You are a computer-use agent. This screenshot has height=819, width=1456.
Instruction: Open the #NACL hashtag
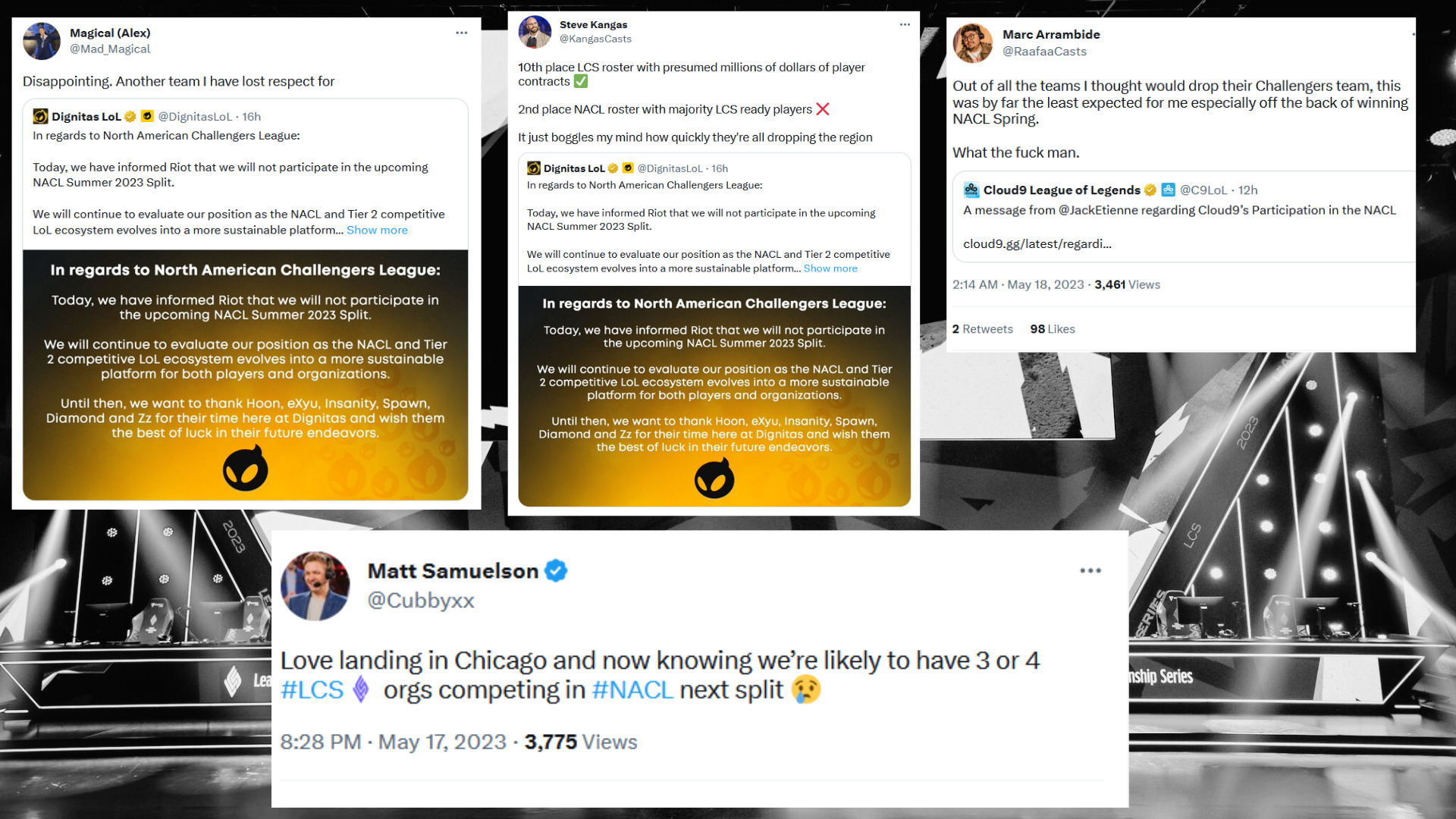tap(632, 690)
